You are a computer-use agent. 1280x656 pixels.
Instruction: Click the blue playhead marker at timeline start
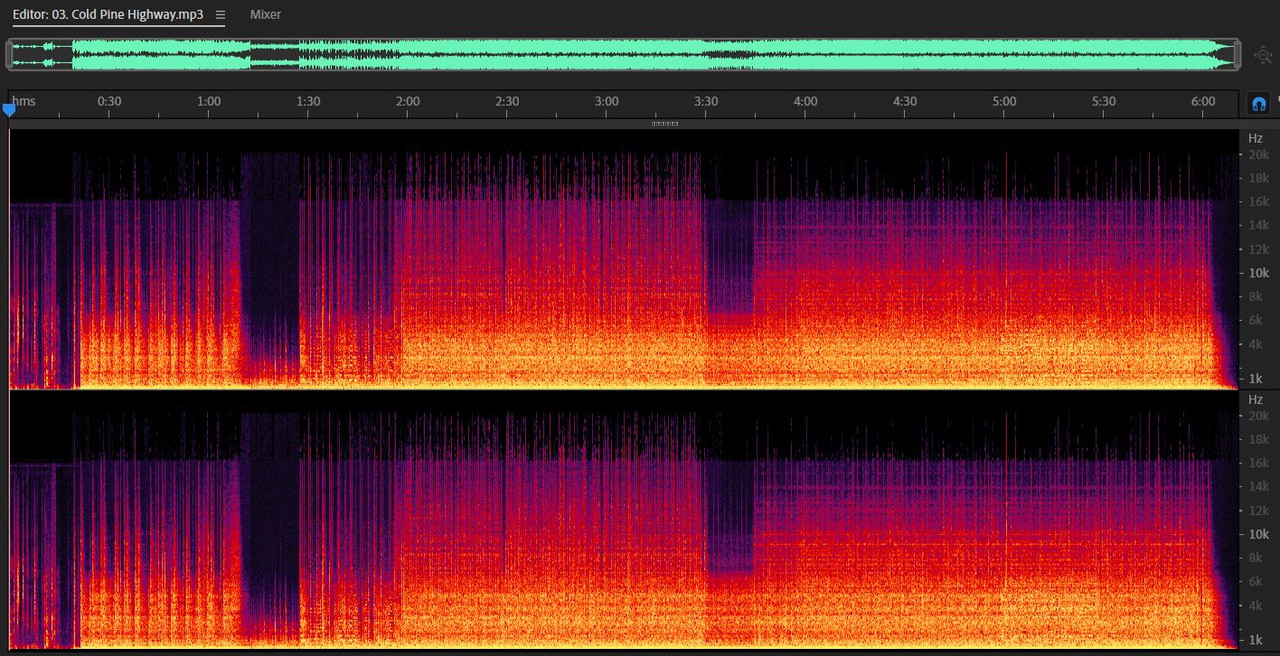(x=9, y=110)
